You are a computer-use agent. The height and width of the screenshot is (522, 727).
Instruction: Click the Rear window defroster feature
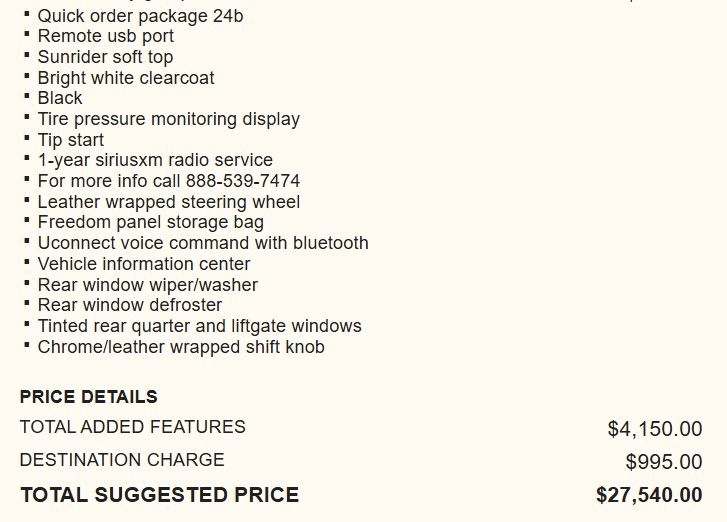click(130, 305)
